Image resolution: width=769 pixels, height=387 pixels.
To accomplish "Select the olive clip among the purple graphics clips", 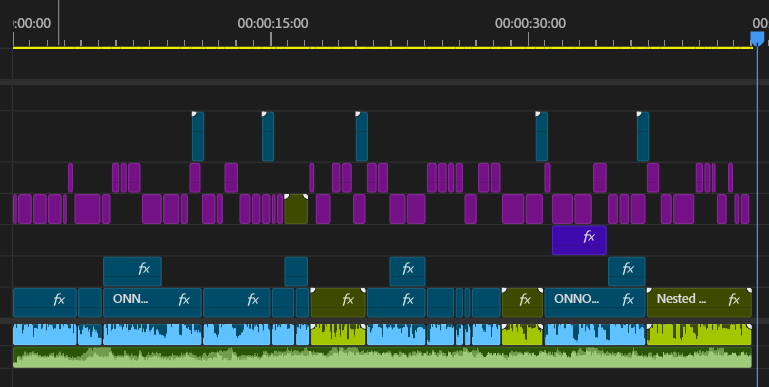I will point(296,209).
